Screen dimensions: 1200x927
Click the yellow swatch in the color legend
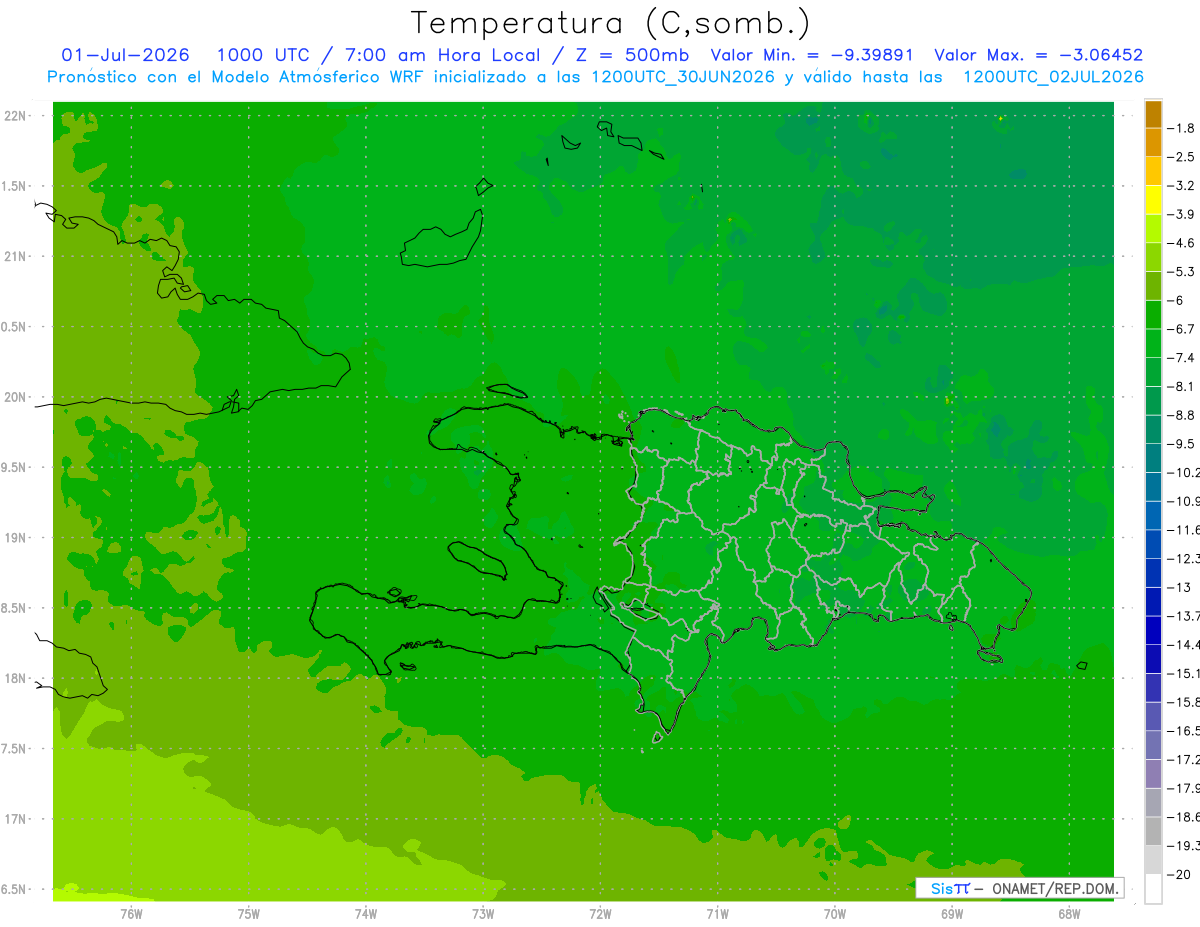coord(1153,200)
